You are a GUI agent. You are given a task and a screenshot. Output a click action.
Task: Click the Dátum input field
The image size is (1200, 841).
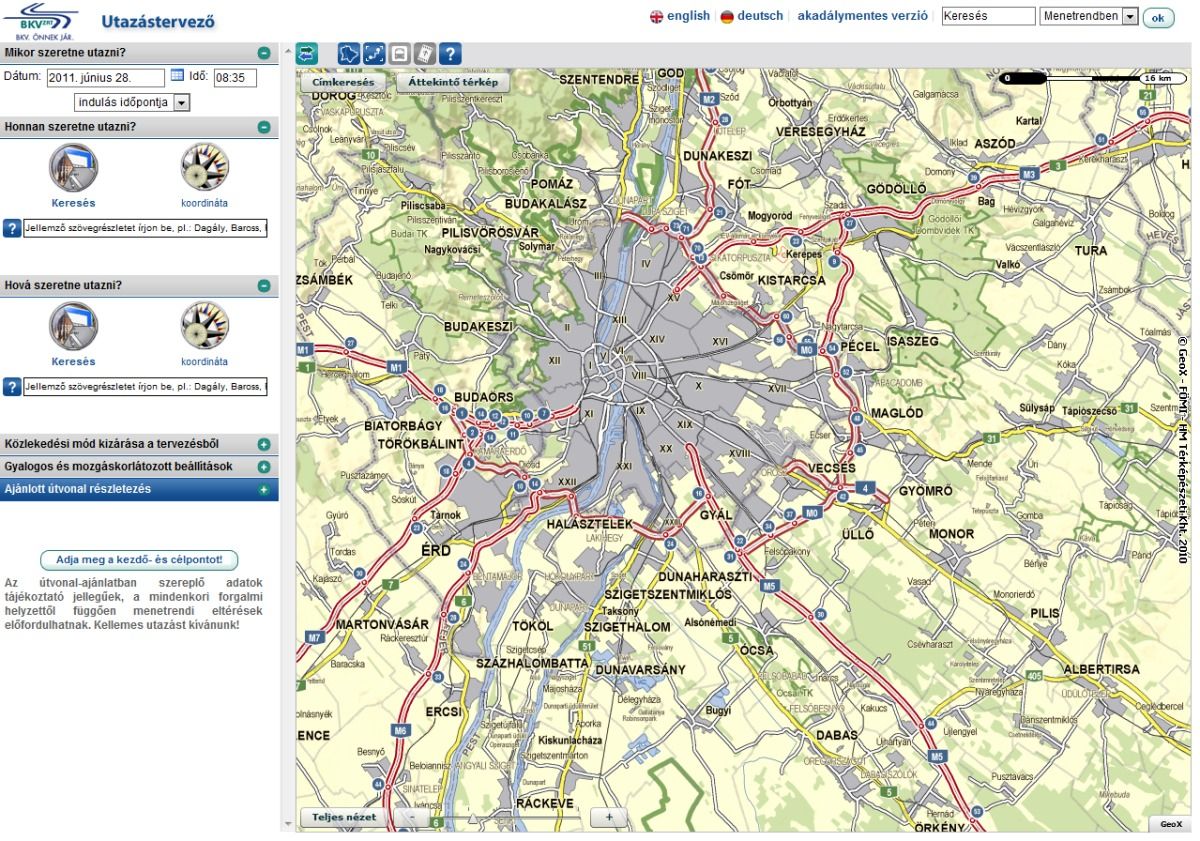click(105, 77)
